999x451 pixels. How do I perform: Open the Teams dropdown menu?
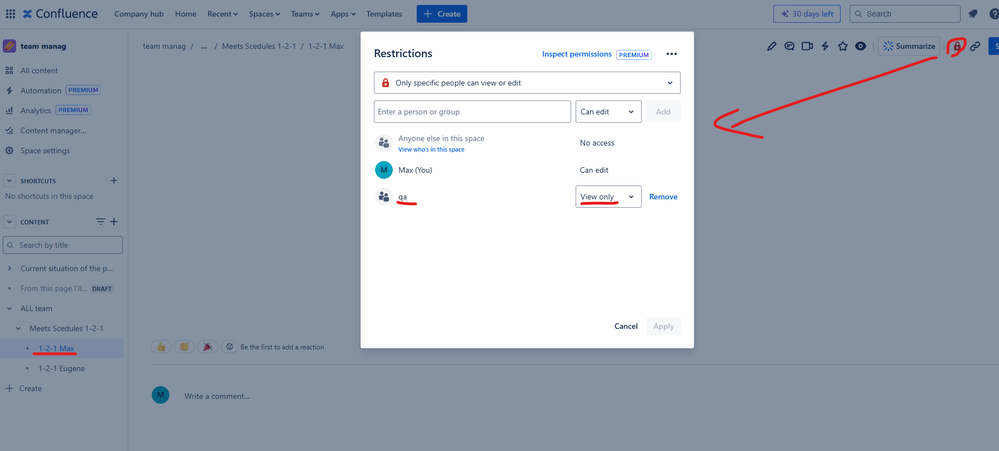click(306, 13)
